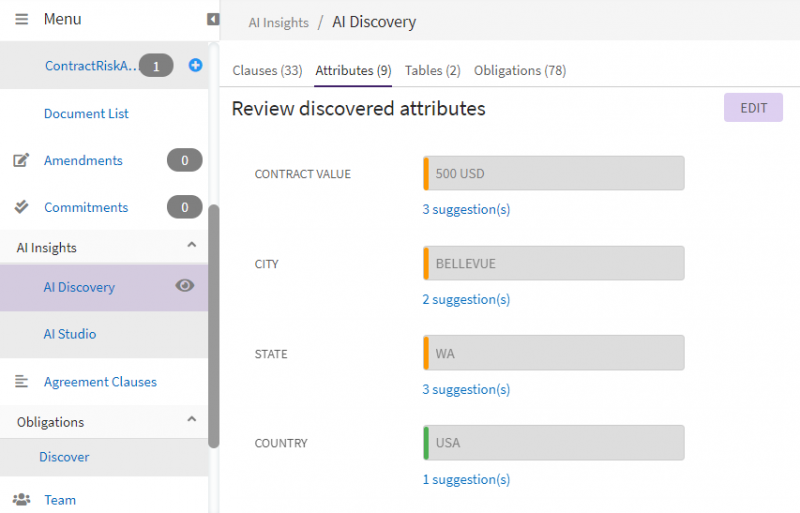Show the 2 suggestions for City
Image resolution: width=800 pixels, height=513 pixels.
(x=466, y=299)
